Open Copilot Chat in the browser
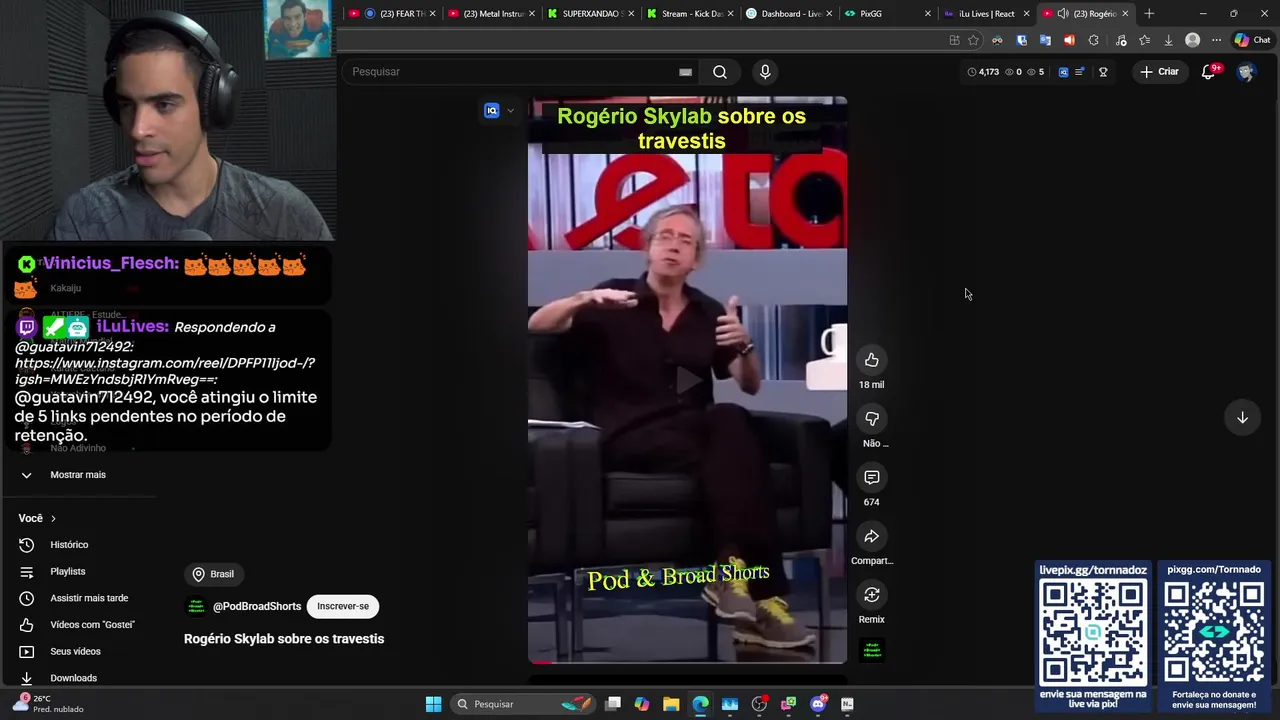 (x=1253, y=40)
